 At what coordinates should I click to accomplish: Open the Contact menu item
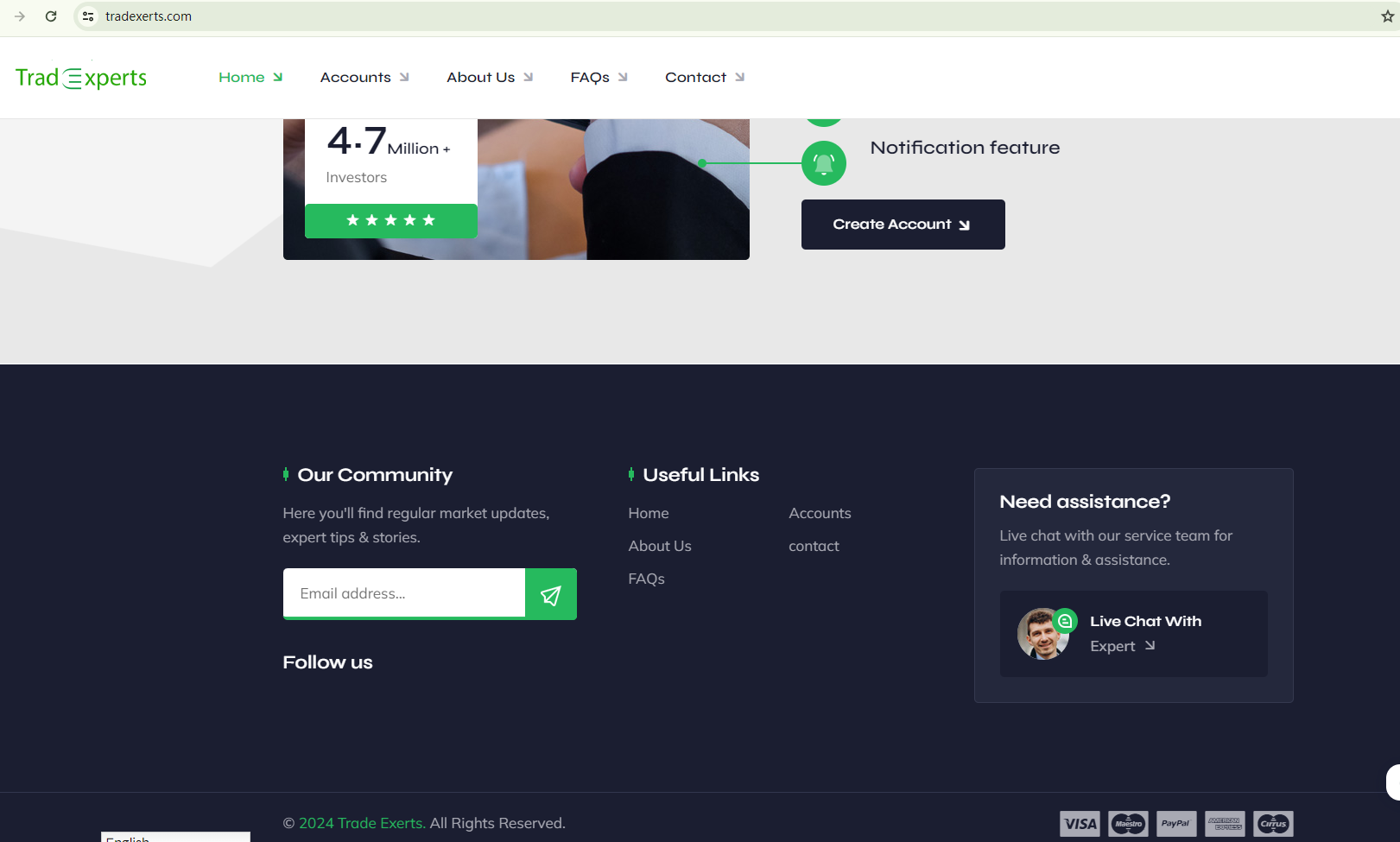[704, 78]
